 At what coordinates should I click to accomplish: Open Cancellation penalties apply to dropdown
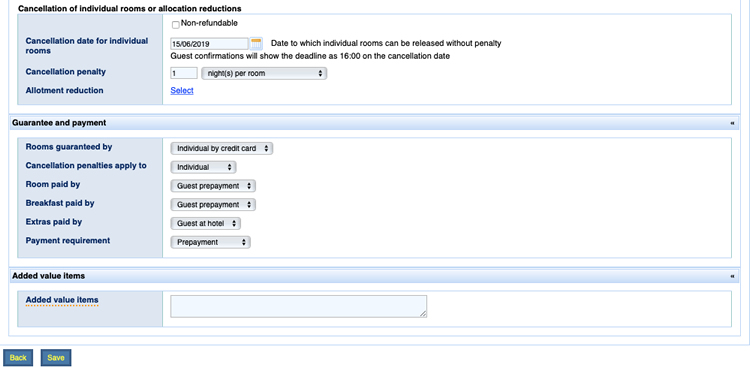[x=203, y=167]
